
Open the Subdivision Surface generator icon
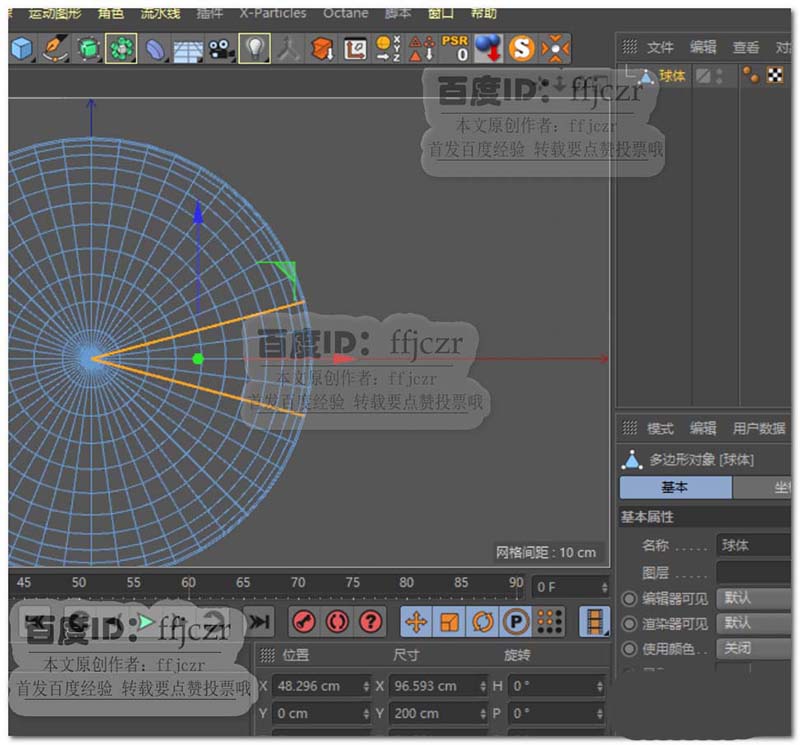[x=88, y=49]
